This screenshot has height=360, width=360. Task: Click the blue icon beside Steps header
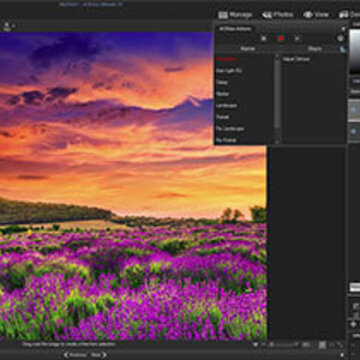[342, 49]
